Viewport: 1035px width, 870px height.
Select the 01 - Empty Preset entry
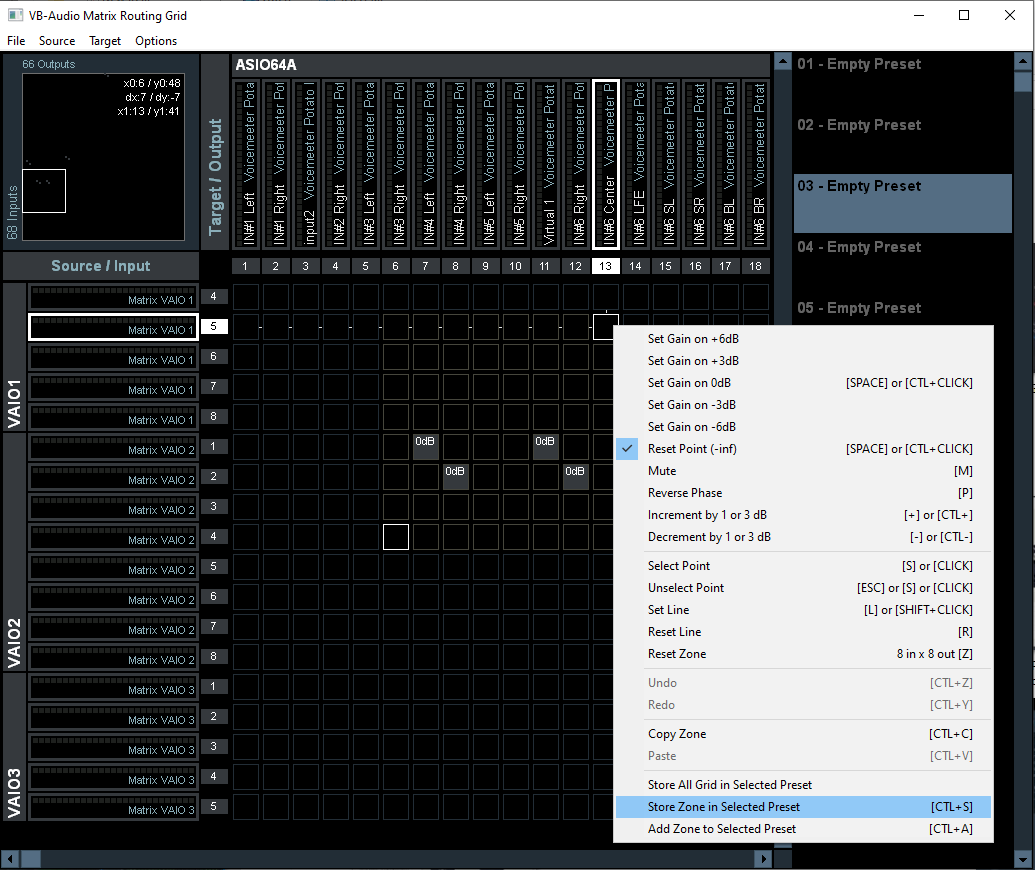point(859,64)
